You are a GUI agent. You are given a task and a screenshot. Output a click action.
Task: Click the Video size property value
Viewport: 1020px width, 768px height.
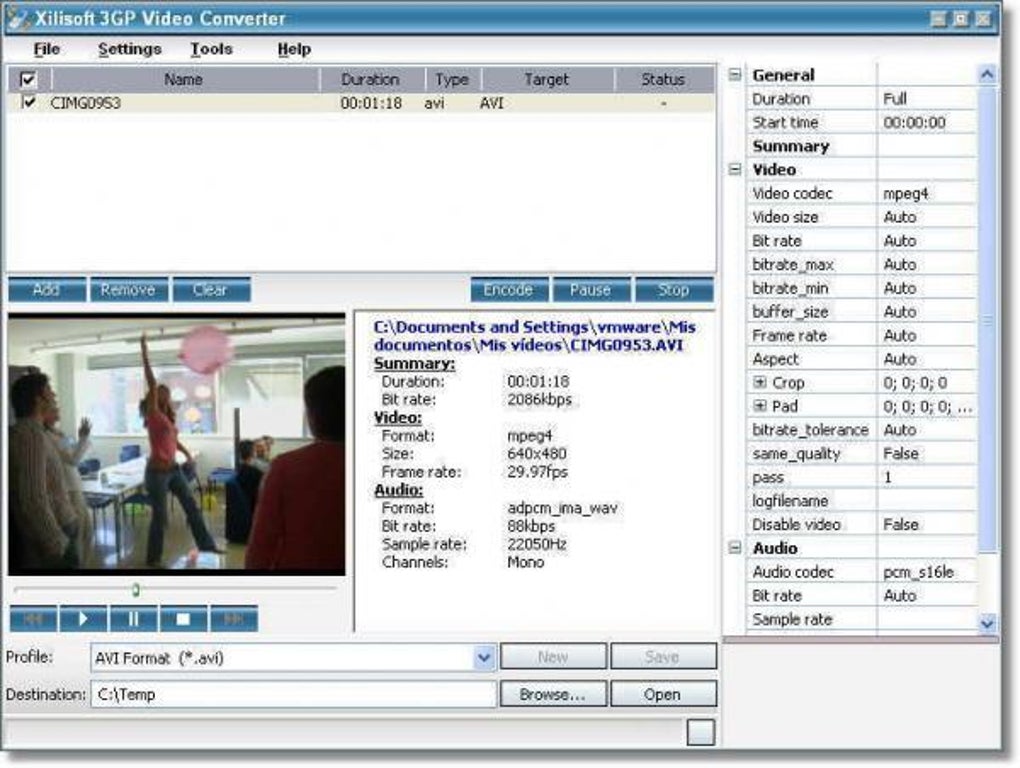(926, 217)
